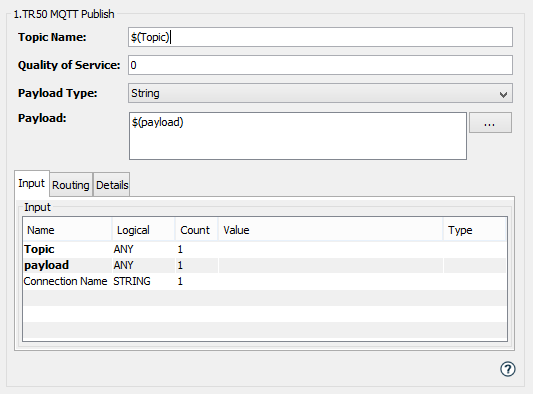Viewport: 533px width, 394px height.
Task: Click the Count column header
Action: click(x=196, y=230)
